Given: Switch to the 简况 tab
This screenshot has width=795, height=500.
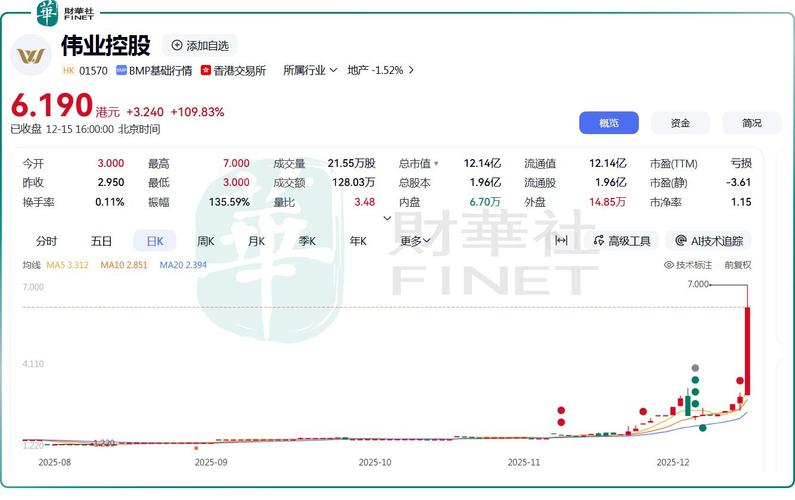Looking at the screenshot, I should 751,123.
